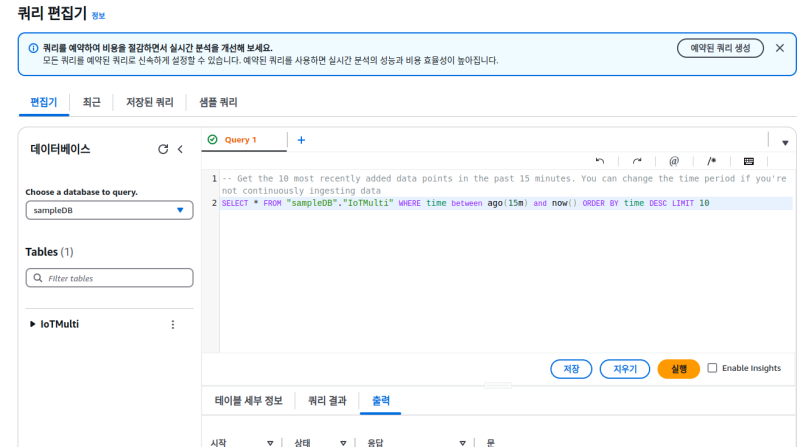Toggle comment with the /* icon
The width and height of the screenshot is (800, 447).
tap(711, 161)
